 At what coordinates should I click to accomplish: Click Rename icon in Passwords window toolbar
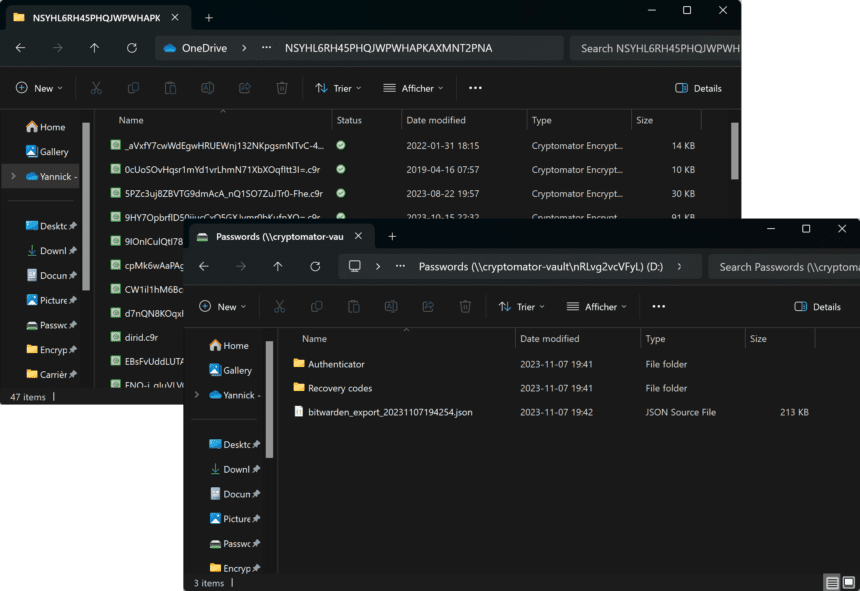391,306
